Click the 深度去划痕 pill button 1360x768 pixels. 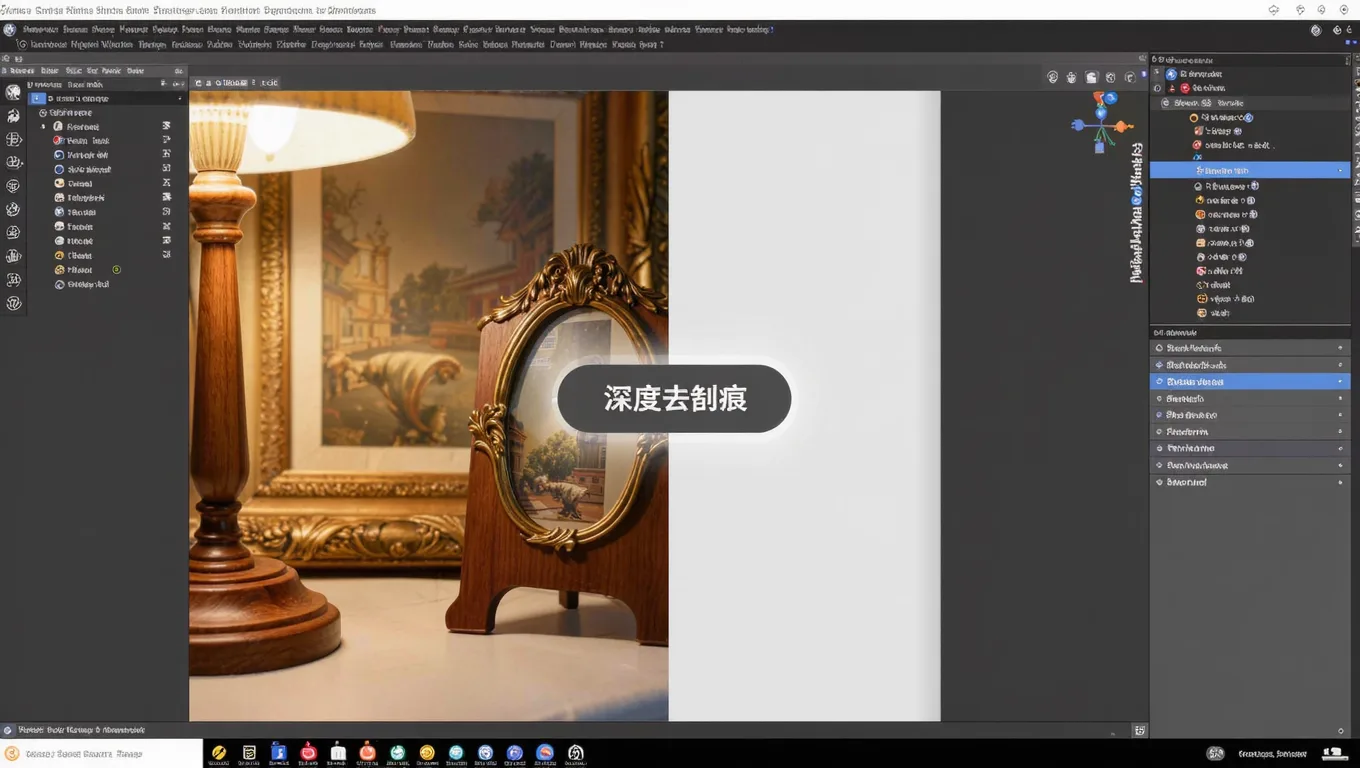click(674, 398)
